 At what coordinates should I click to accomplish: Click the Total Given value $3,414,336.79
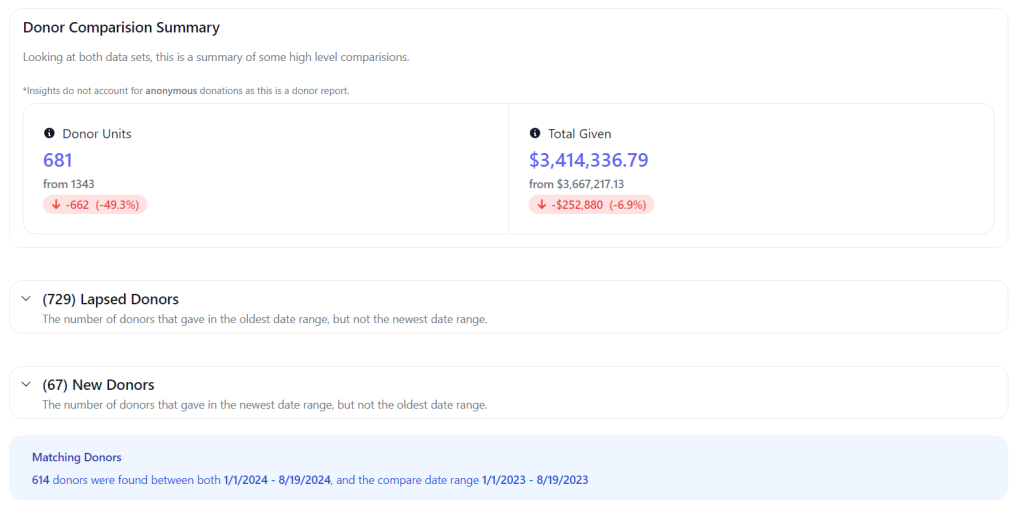(x=588, y=160)
